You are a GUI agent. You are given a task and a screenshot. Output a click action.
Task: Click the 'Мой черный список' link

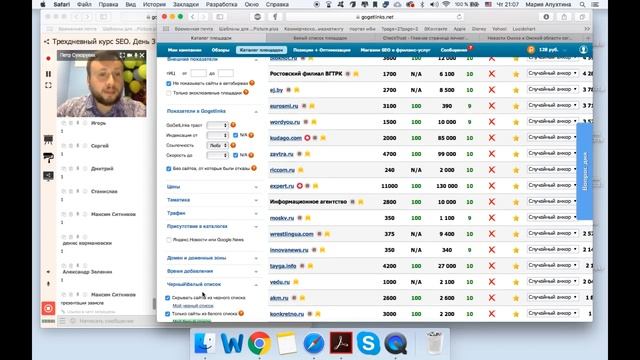pyautogui.click(x=193, y=306)
